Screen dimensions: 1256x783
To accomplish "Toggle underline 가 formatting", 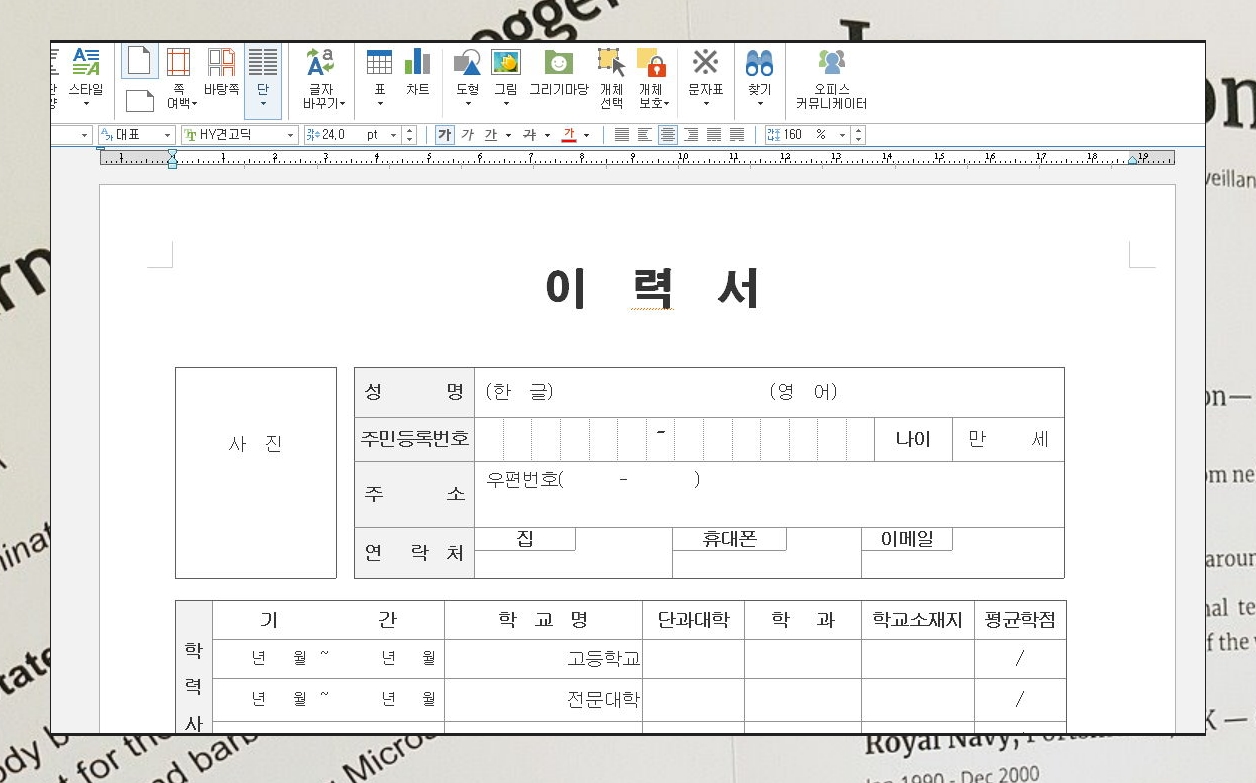I will pos(490,135).
